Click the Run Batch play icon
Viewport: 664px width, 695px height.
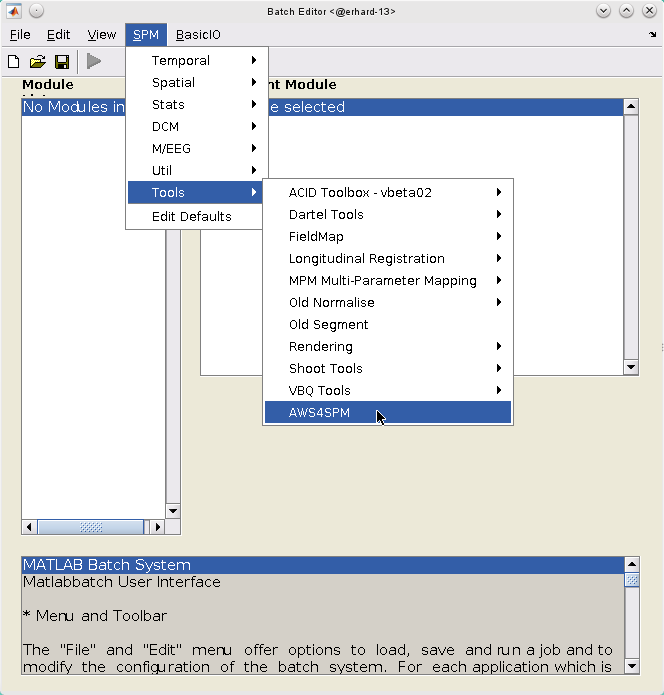pyautogui.click(x=94, y=61)
